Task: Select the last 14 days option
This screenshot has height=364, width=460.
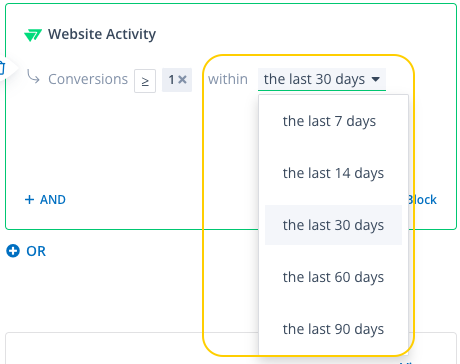Action: (333, 173)
